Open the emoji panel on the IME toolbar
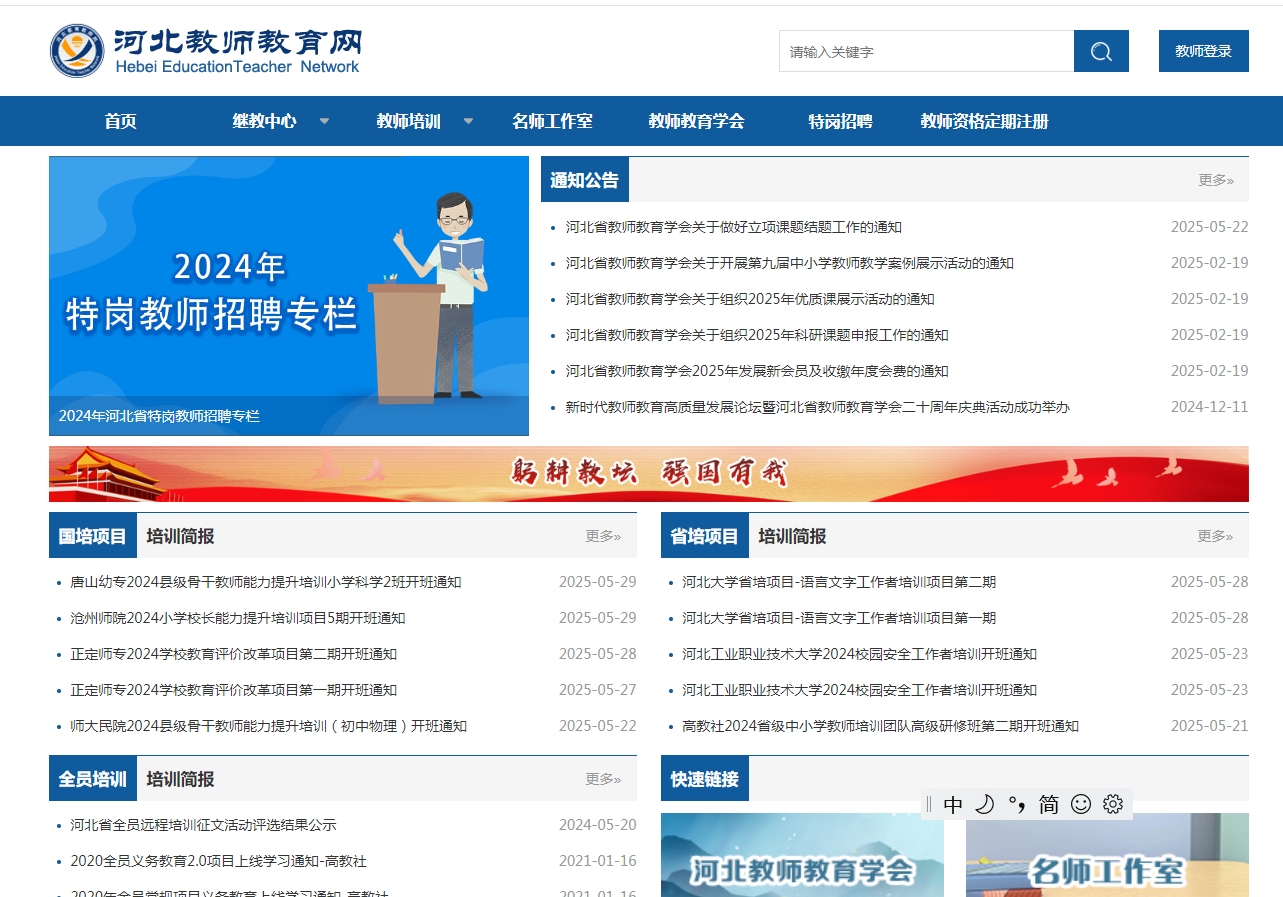The width and height of the screenshot is (1283, 897). coord(1080,803)
